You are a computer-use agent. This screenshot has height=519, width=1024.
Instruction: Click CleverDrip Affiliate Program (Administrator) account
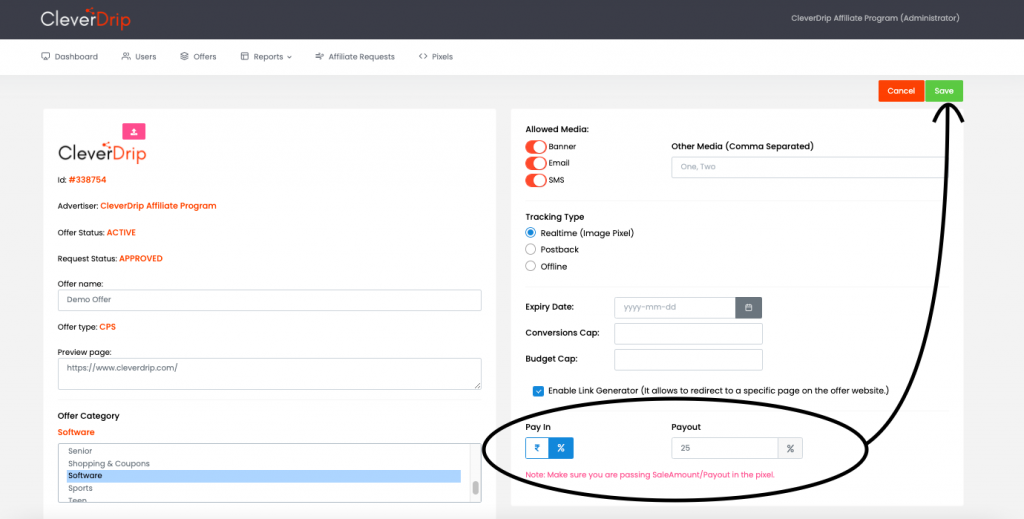click(875, 18)
